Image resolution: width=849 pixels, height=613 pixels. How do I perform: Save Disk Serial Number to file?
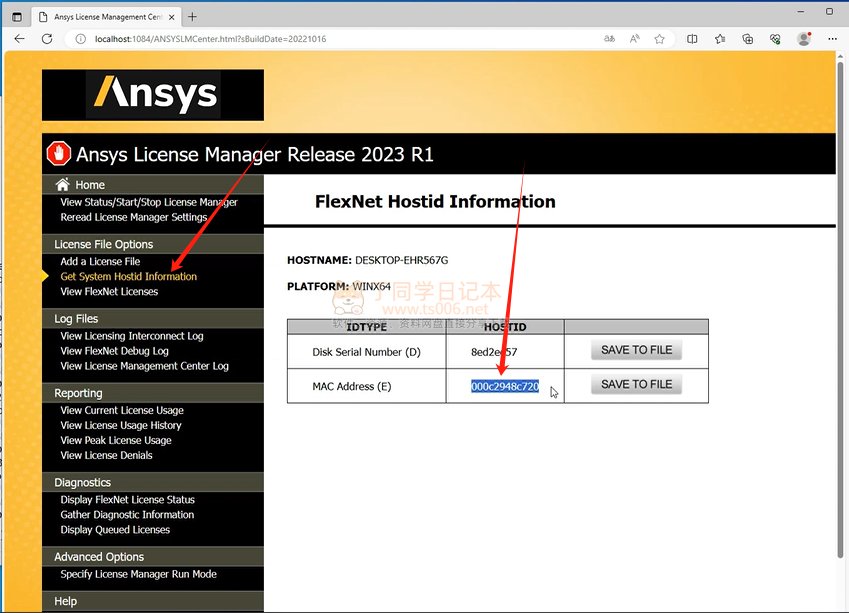pyautogui.click(x=636, y=350)
